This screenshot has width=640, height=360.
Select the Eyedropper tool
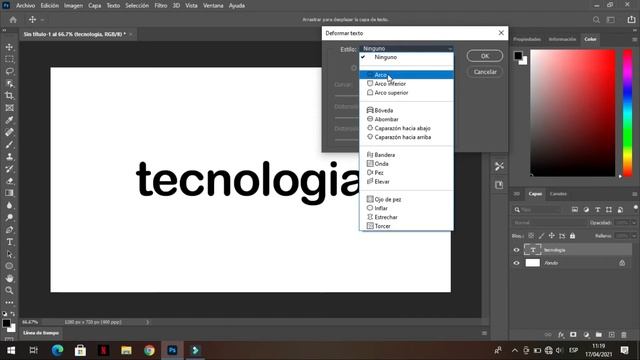coord(9,120)
